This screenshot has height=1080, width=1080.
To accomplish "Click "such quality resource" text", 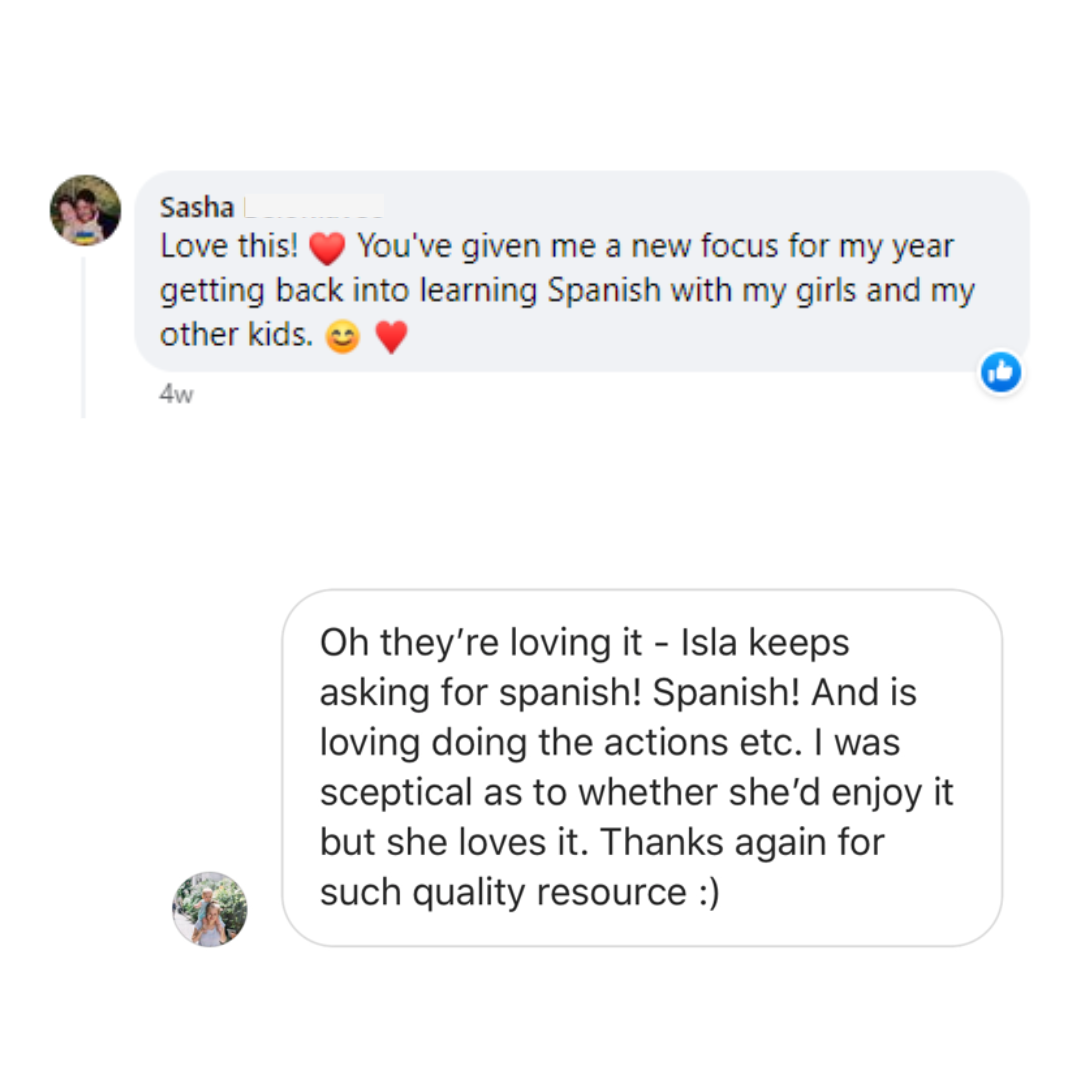I will pyautogui.click(x=502, y=892).
